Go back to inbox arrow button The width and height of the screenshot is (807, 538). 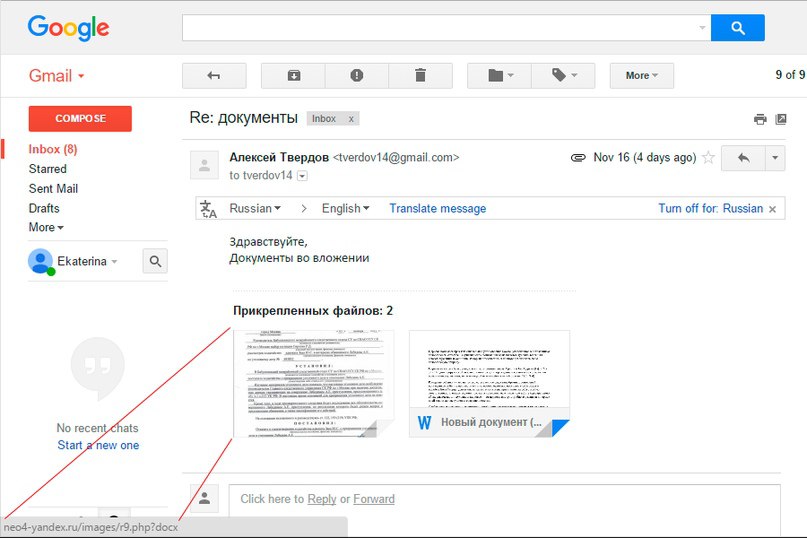coord(214,76)
